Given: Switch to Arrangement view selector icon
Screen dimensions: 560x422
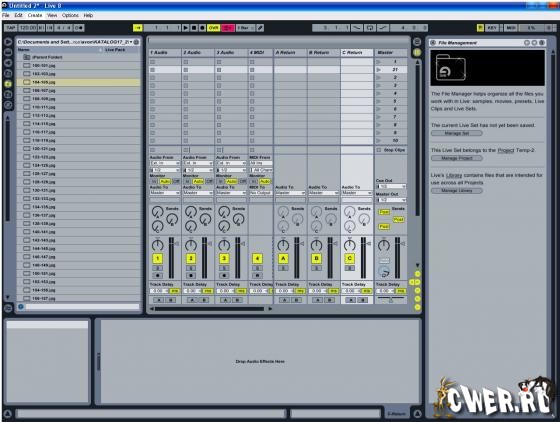Looking at the screenshot, I should coord(417,42).
